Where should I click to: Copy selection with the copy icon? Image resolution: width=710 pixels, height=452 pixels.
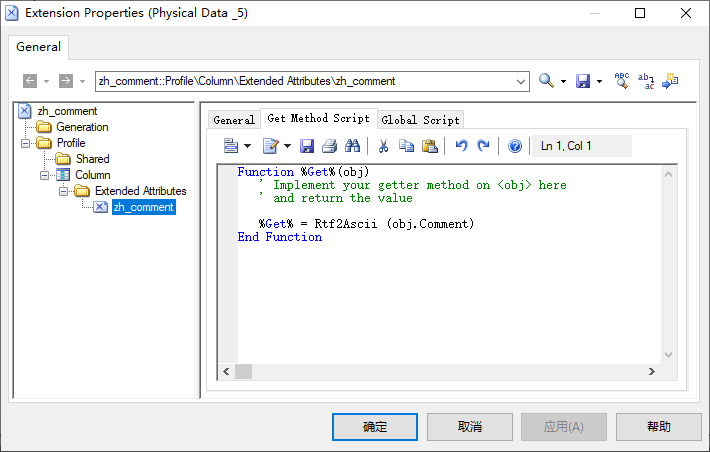click(406, 146)
